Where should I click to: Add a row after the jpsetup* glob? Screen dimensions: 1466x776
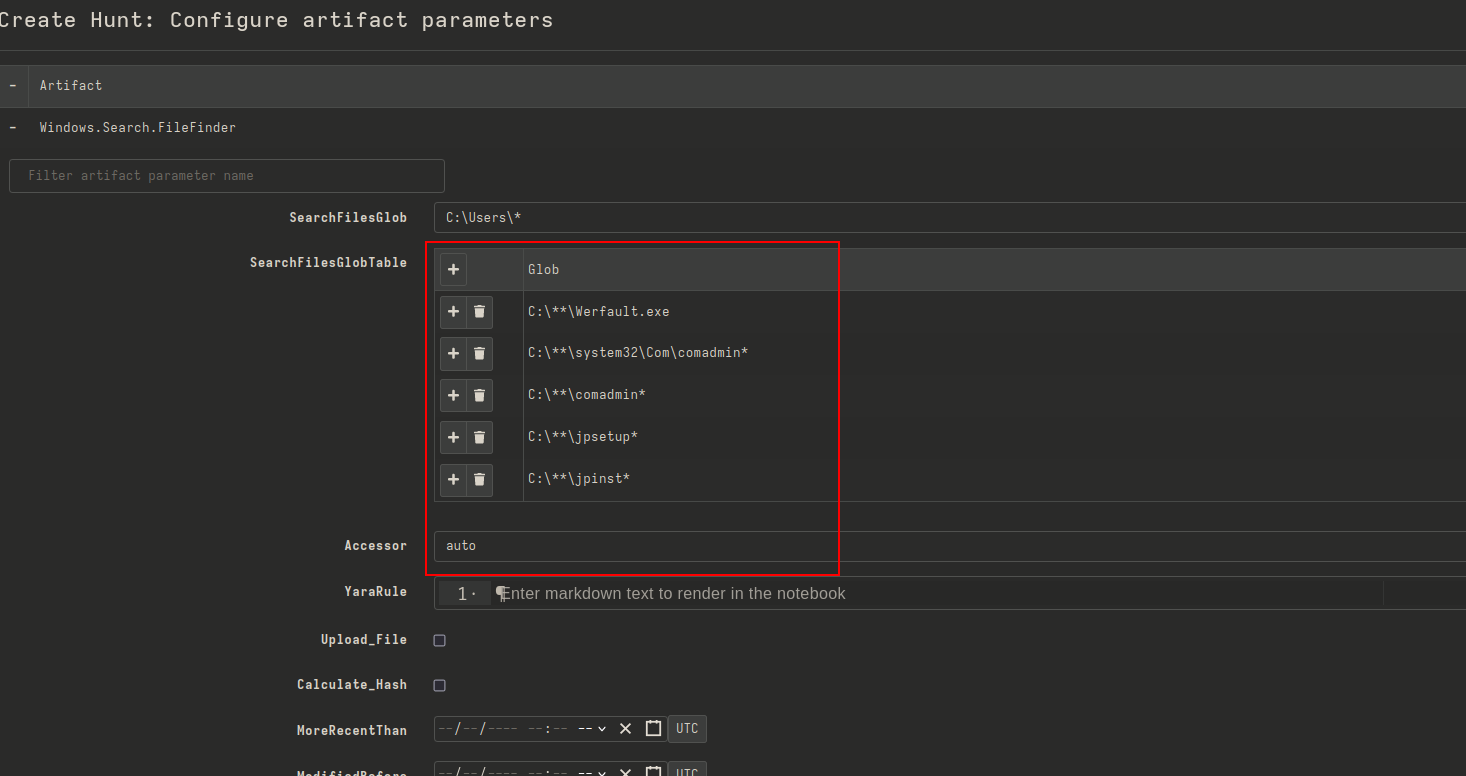pos(453,438)
